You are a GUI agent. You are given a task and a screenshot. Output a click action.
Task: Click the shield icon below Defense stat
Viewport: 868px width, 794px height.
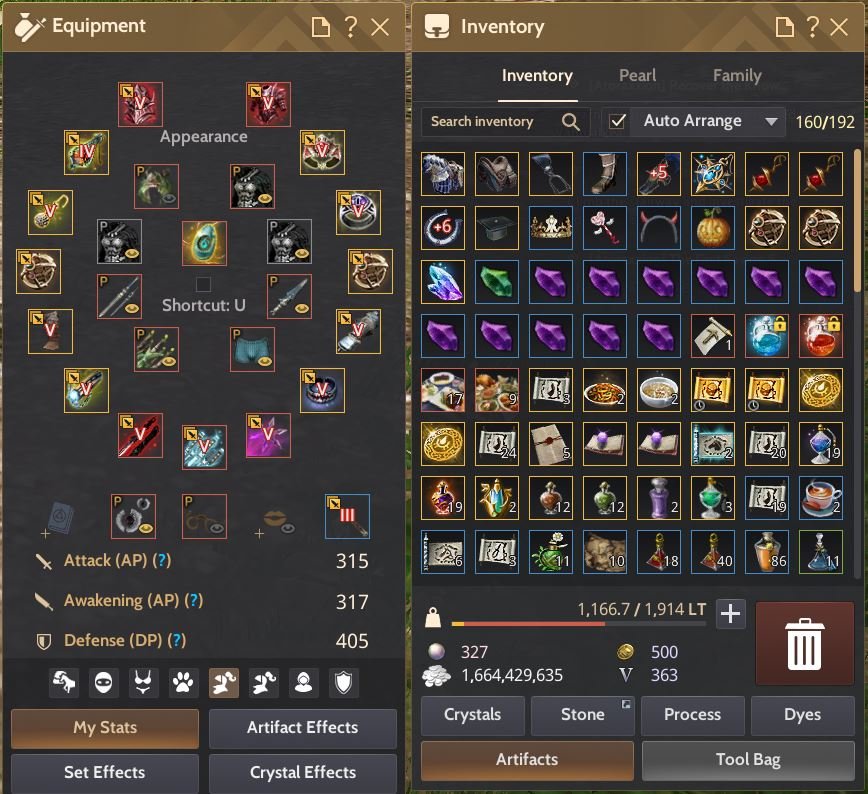(343, 682)
